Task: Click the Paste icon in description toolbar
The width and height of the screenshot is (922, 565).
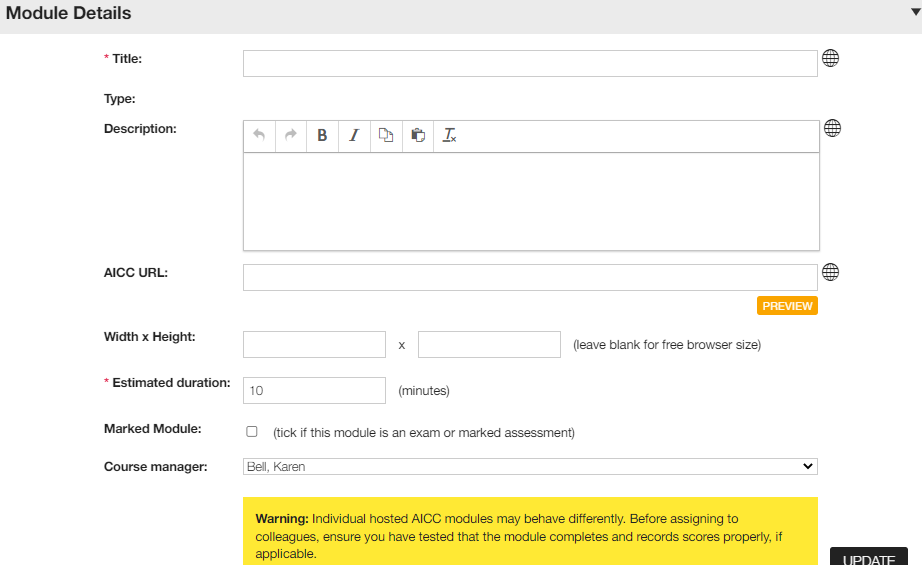Action: tap(417, 135)
